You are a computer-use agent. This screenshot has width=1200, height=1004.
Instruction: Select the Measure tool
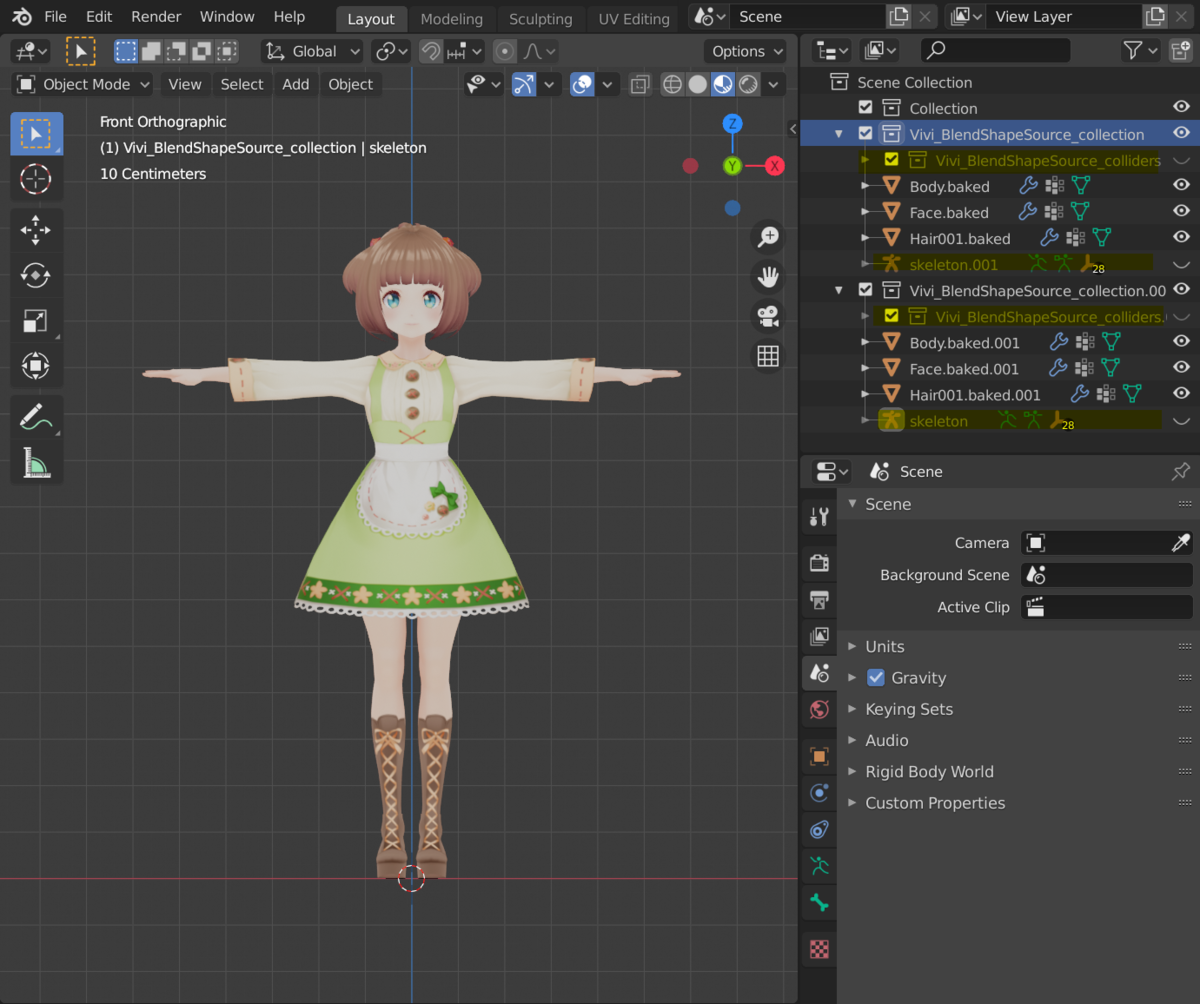pyautogui.click(x=36, y=462)
